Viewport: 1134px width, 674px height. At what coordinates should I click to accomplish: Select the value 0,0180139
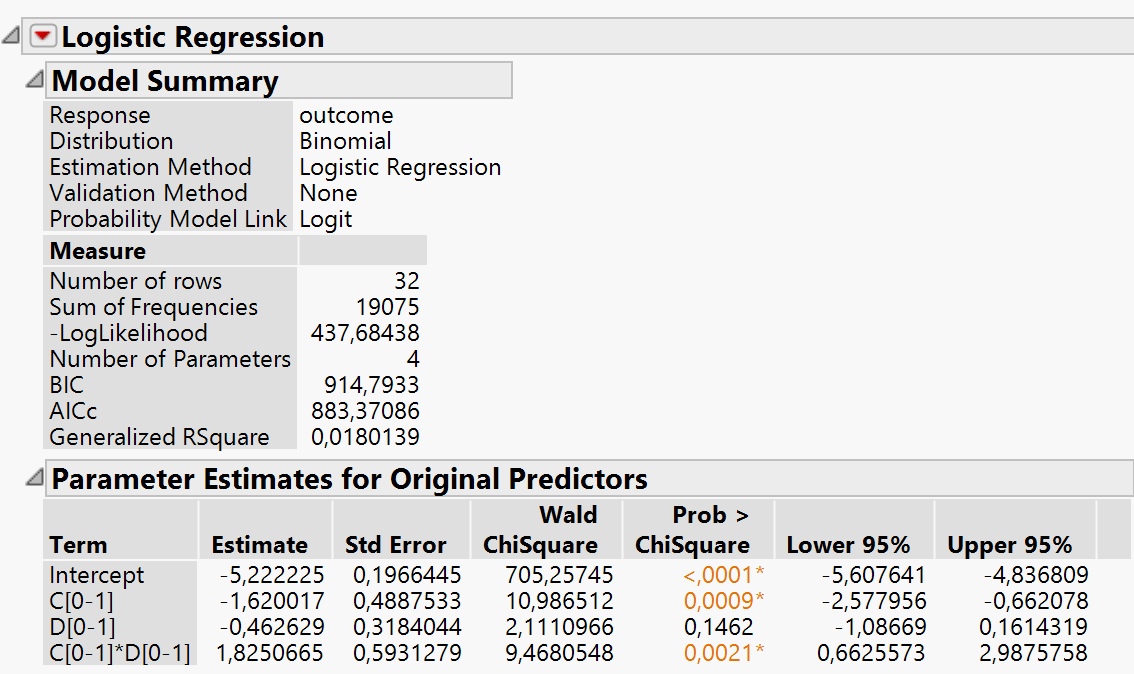tap(365, 437)
